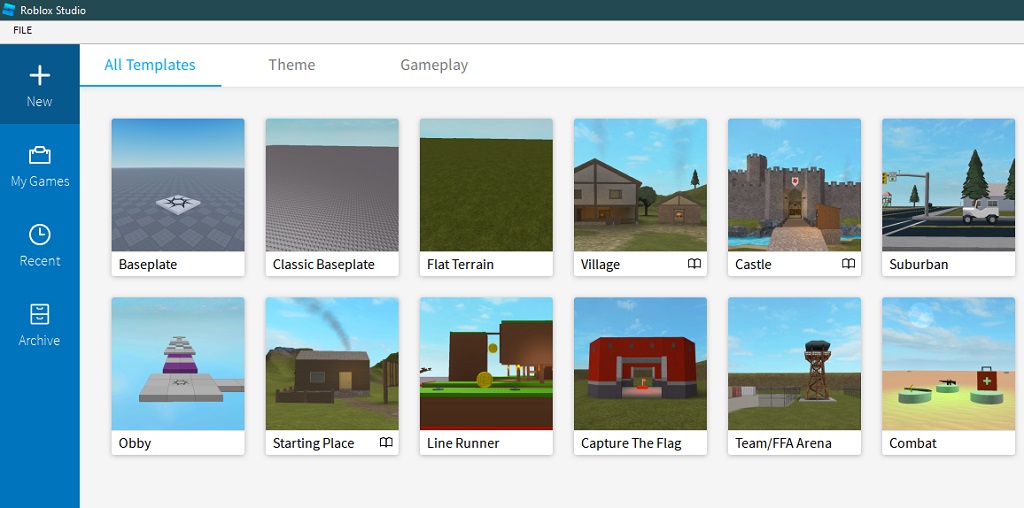Click the 'Obby' card label
The height and width of the screenshot is (508, 1024).
coord(135,443)
